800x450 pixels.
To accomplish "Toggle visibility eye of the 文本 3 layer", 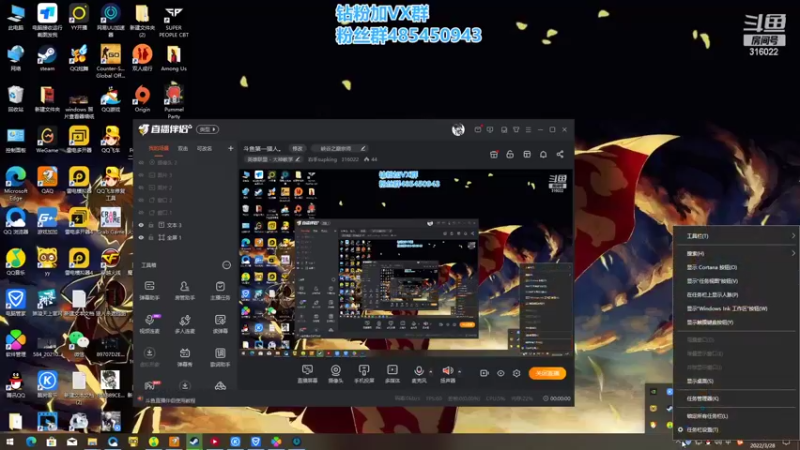I will tap(141, 225).
